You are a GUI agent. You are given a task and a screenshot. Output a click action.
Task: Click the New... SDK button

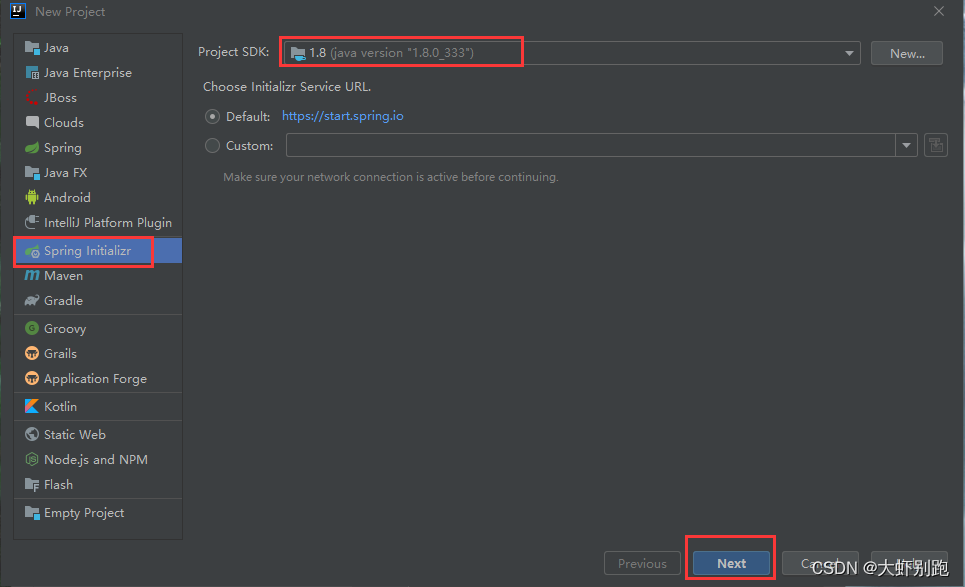[907, 53]
